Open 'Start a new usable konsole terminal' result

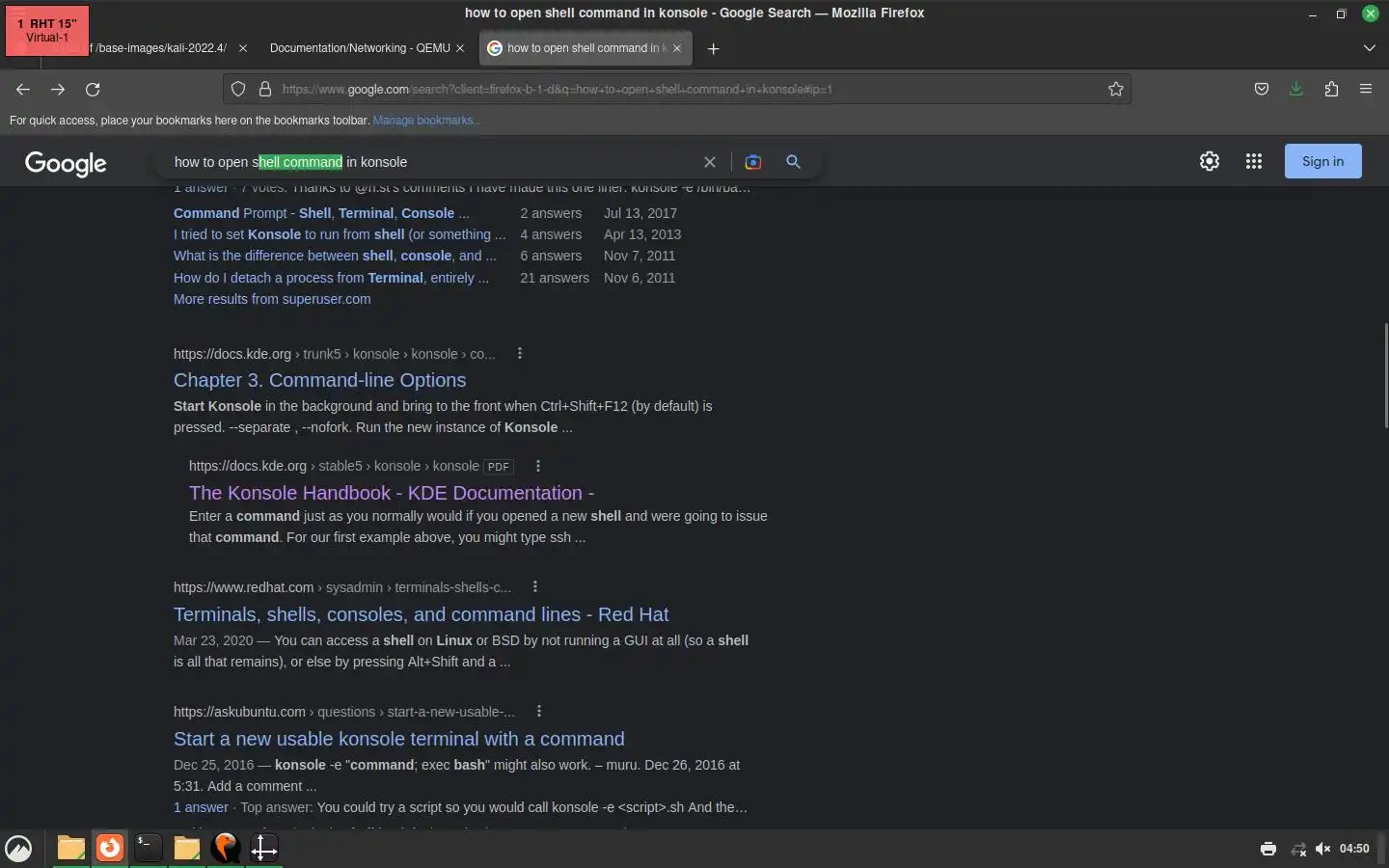tap(399, 739)
